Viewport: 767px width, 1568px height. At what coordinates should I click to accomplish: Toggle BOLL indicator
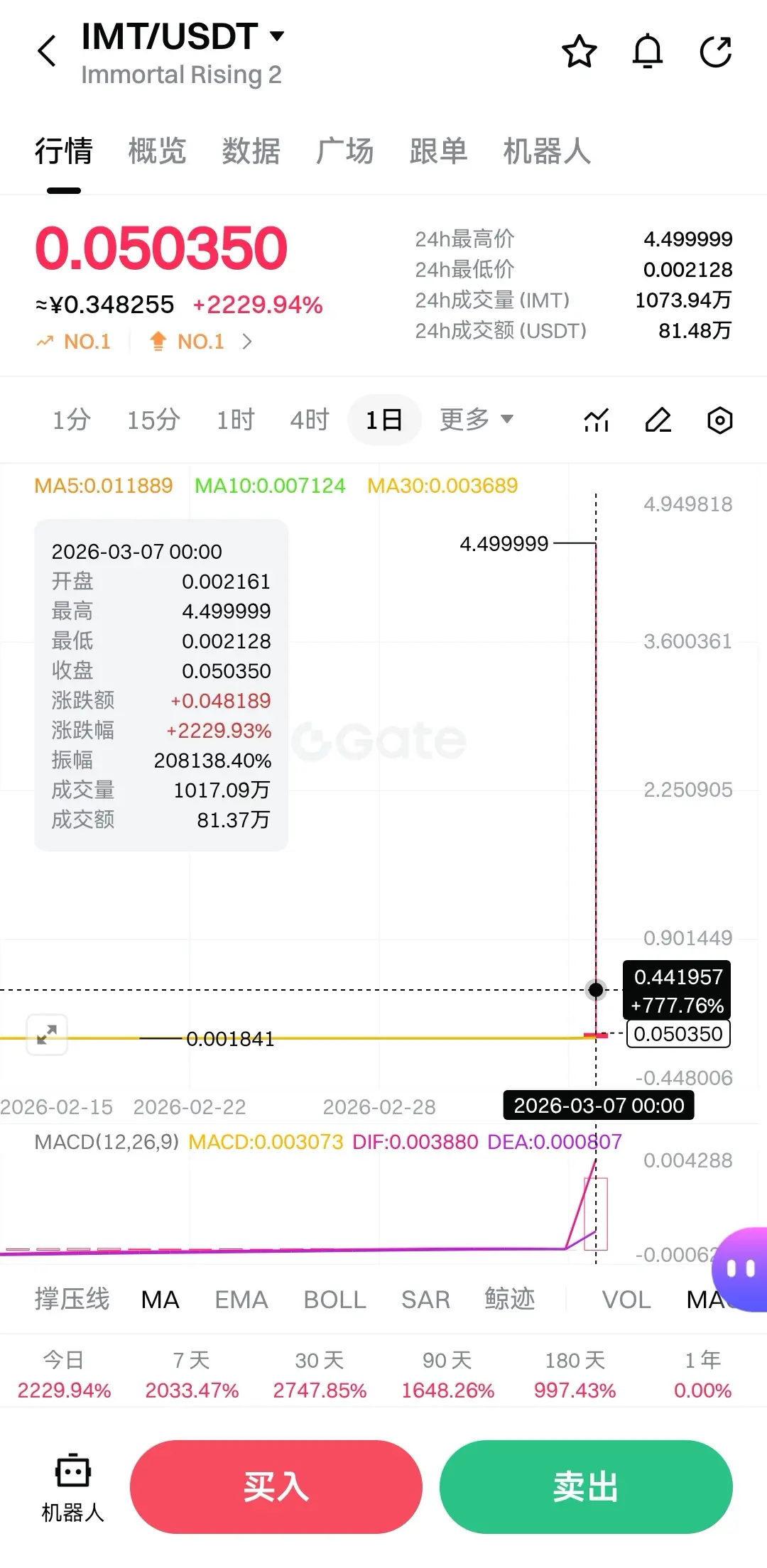point(335,1300)
